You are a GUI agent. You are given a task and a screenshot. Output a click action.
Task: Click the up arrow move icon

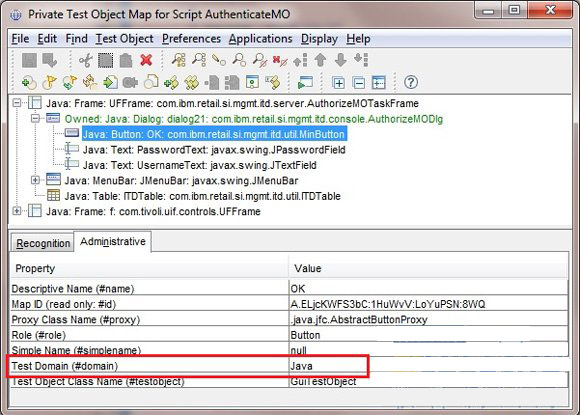(x=320, y=60)
